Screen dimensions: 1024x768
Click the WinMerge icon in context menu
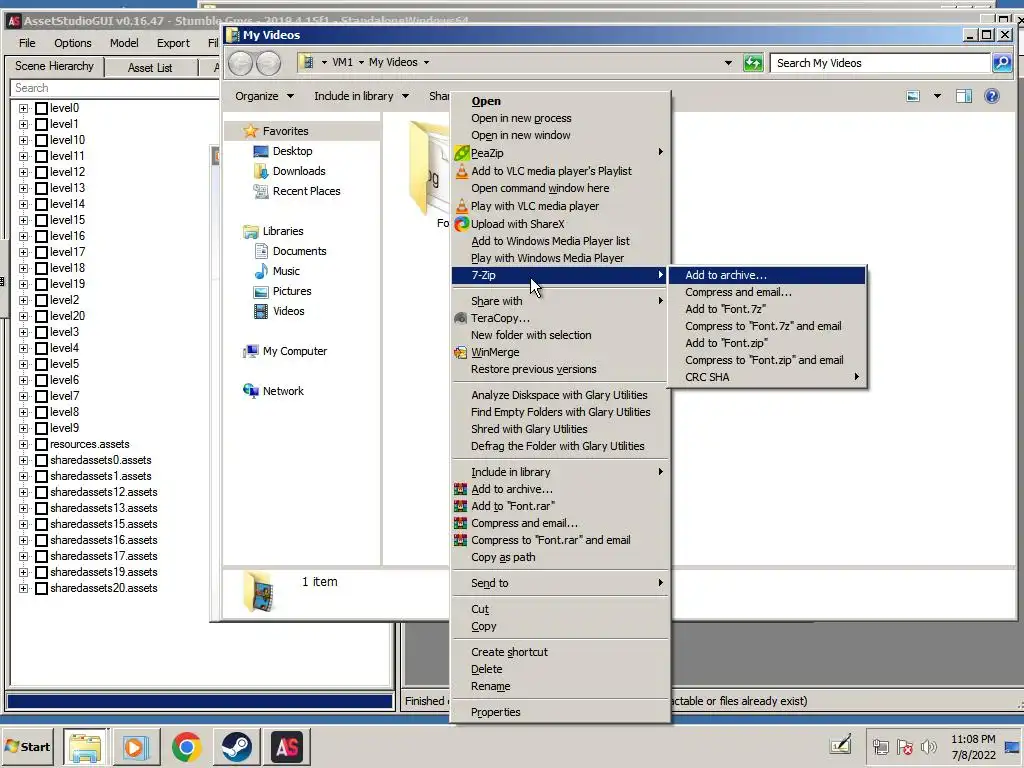coord(461,352)
